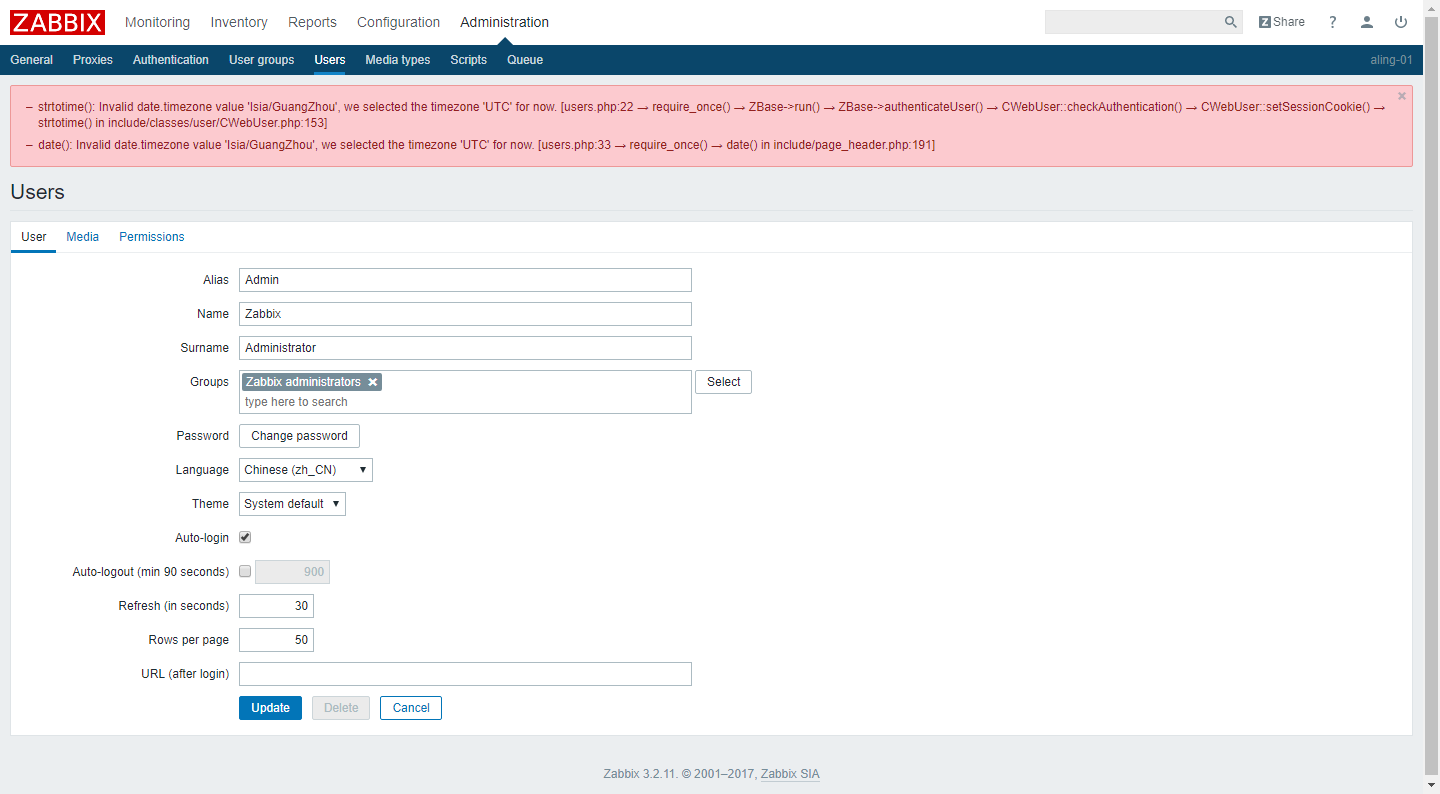The width and height of the screenshot is (1440, 794).
Task: Open the Theme dropdown
Action: pyautogui.click(x=292, y=504)
